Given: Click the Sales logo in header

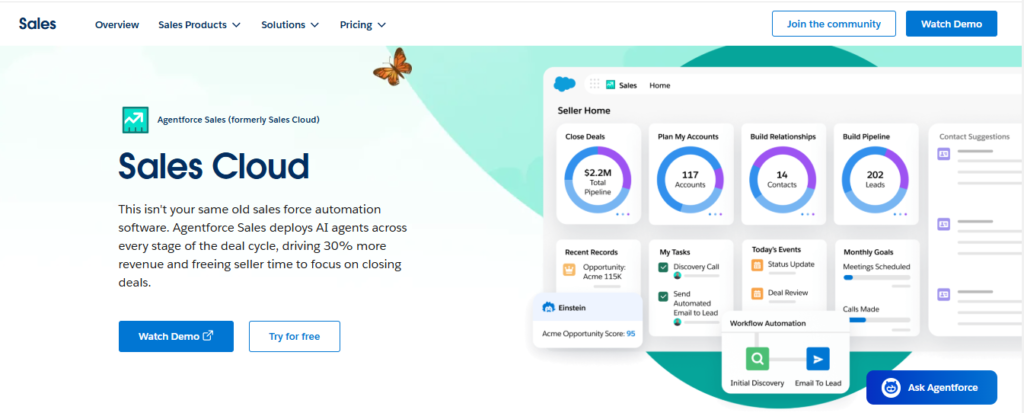Looking at the screenshot, I should (37, 24).
